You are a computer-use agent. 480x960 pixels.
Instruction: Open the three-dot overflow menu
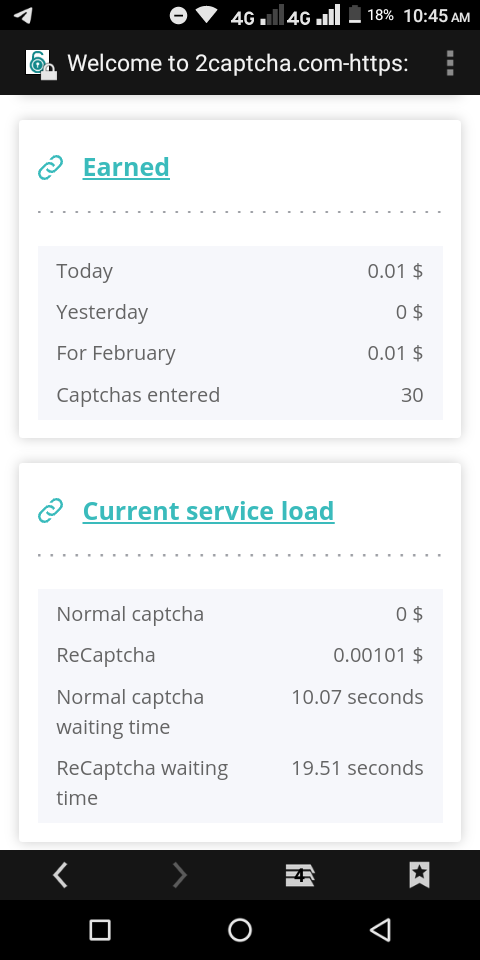pyautogui.click(x=450, y=63)
